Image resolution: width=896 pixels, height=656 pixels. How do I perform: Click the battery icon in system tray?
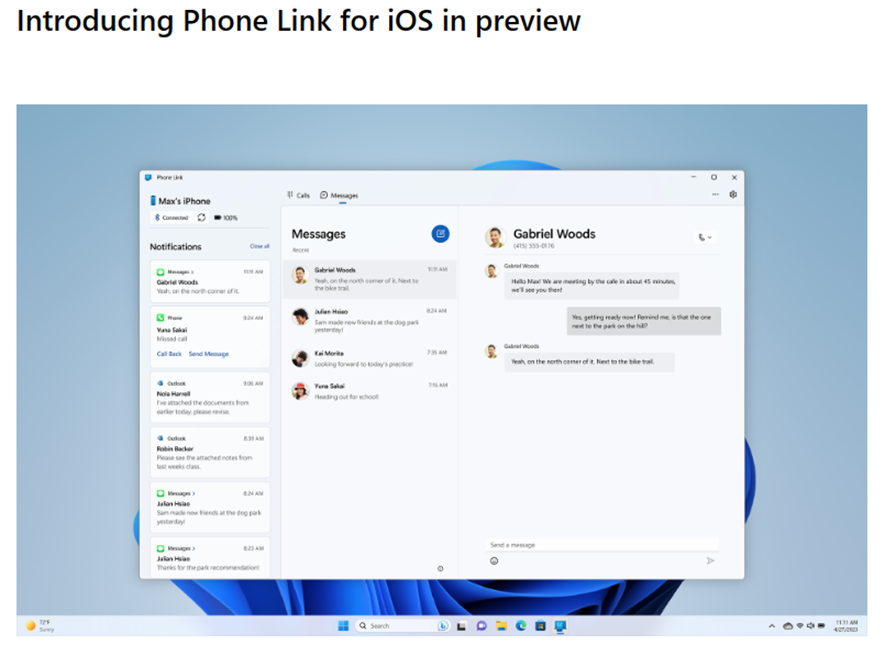pyautogui.click(x=822, y=626)
